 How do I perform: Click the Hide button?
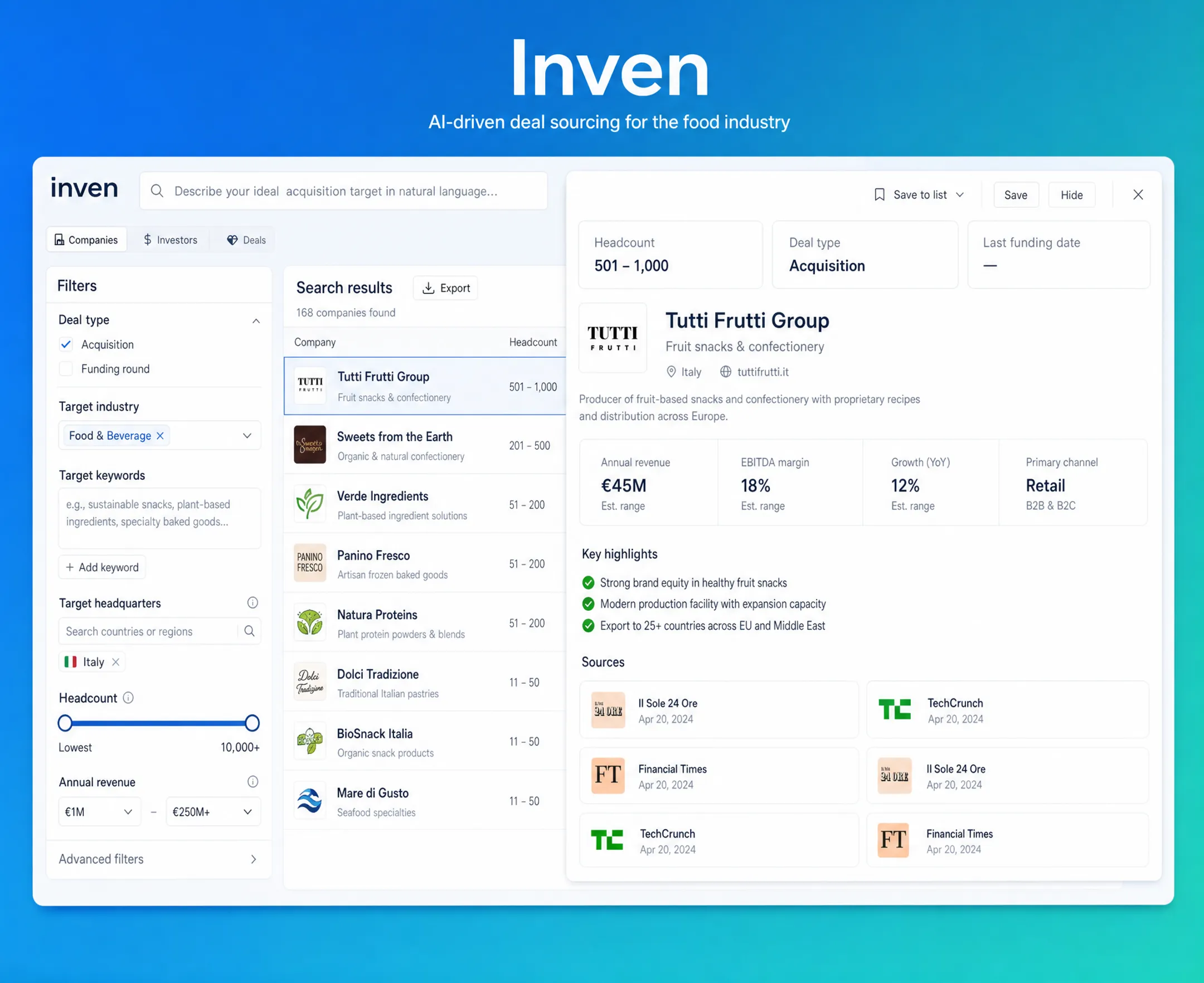tap(1071, 195)
